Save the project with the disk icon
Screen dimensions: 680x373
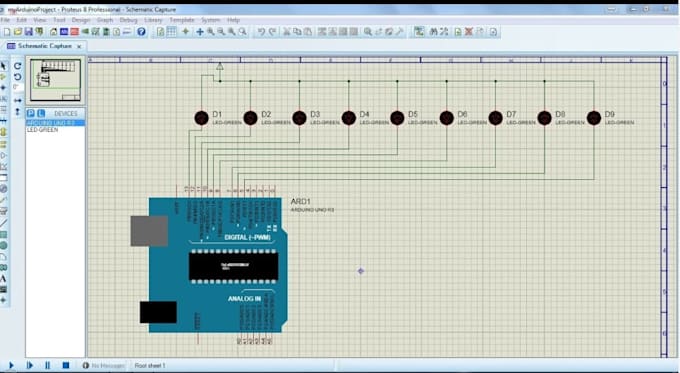29,32
